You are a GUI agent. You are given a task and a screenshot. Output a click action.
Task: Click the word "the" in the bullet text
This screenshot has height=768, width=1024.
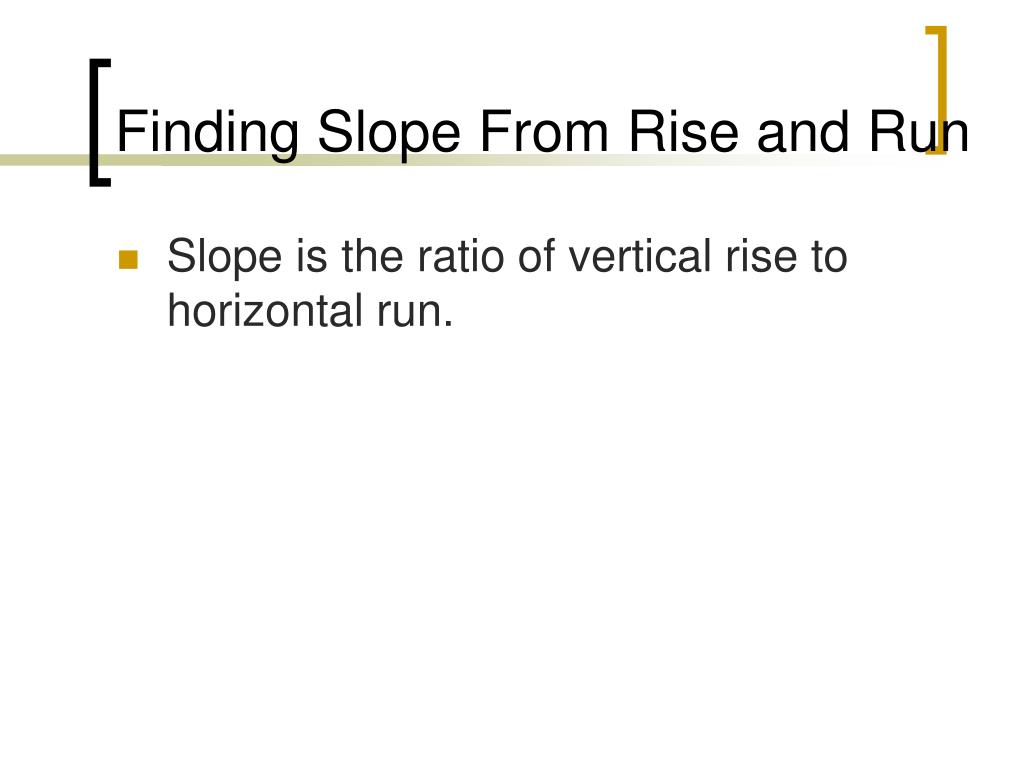point(372,256)
